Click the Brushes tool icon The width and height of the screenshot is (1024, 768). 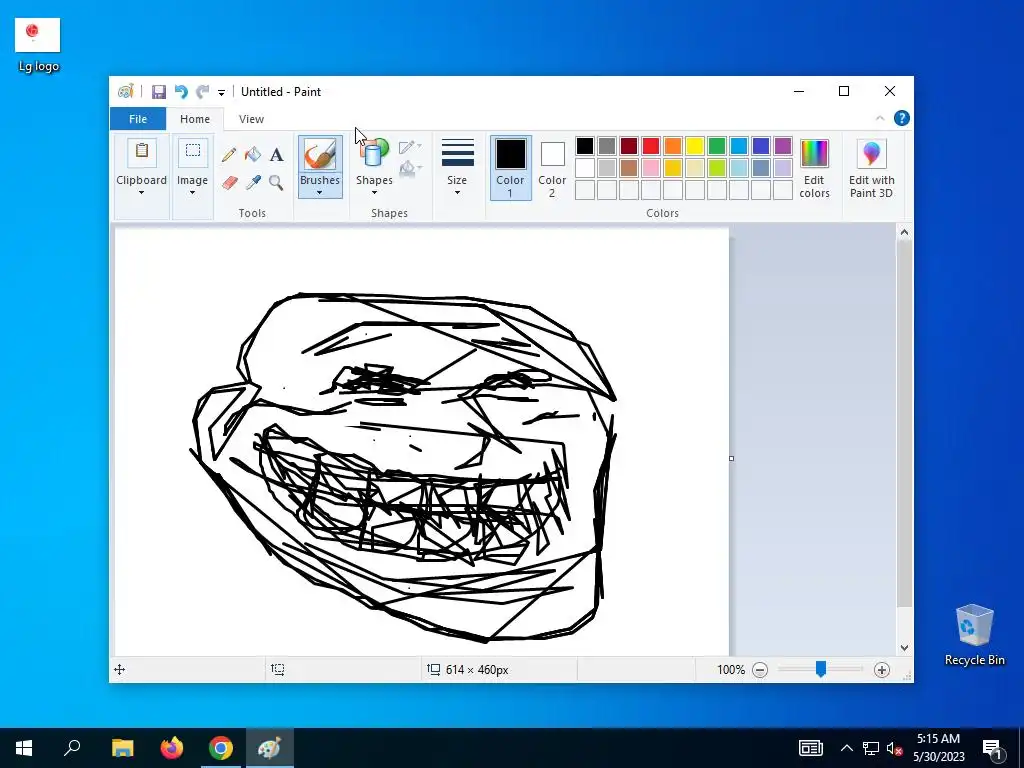point(320,154)
